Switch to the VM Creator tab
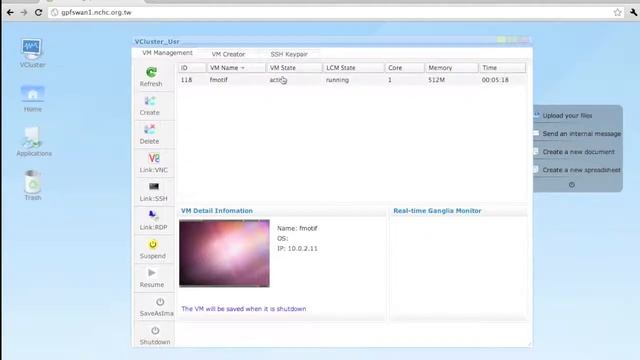The height and width of the screenshot is (360, 640). (228, 54)
